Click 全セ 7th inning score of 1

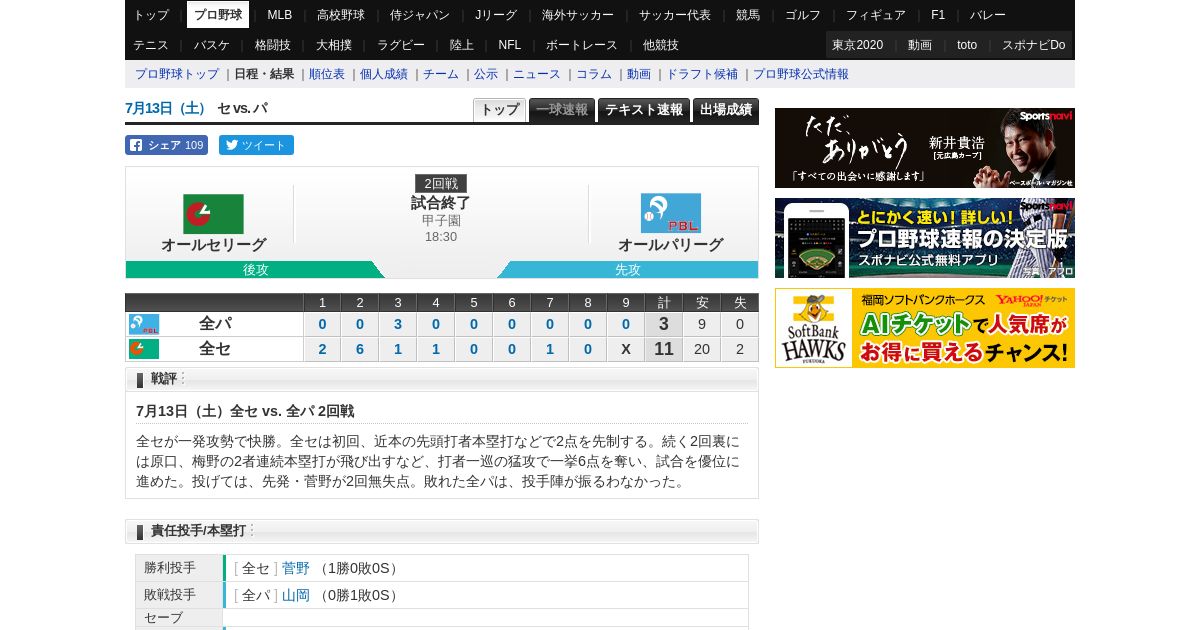point(550,349)
